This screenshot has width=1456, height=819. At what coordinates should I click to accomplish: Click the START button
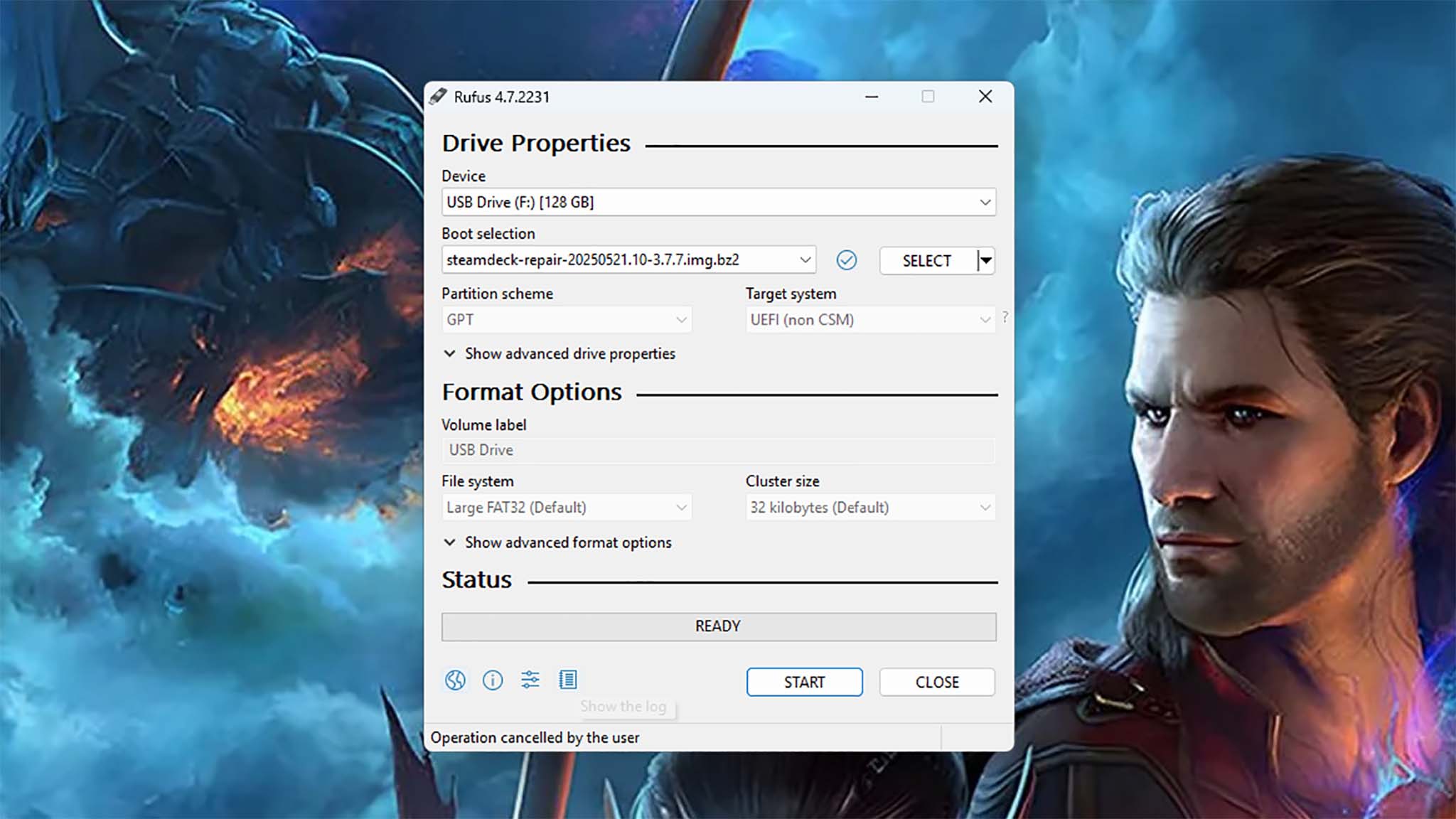(804, 682)
